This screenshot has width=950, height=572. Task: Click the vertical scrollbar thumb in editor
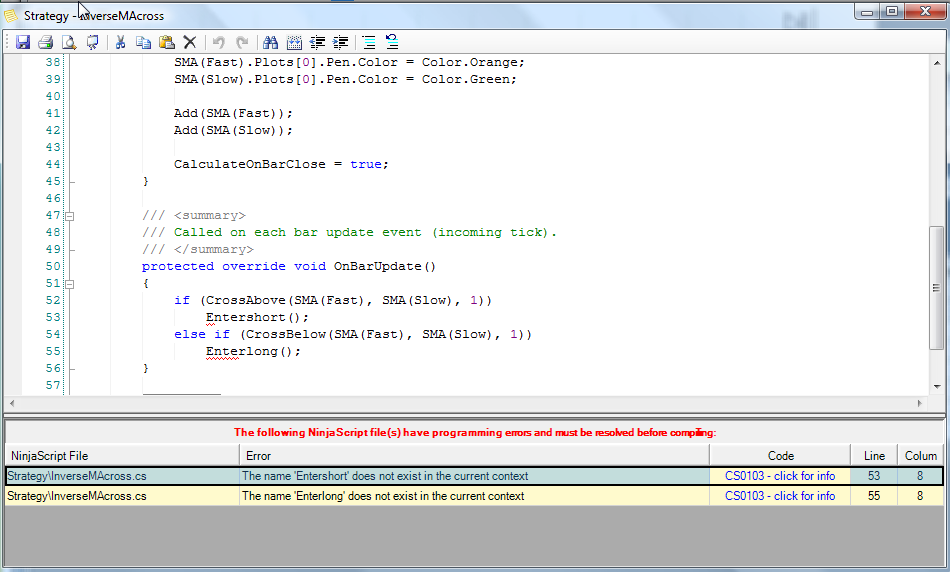point(937,288)
